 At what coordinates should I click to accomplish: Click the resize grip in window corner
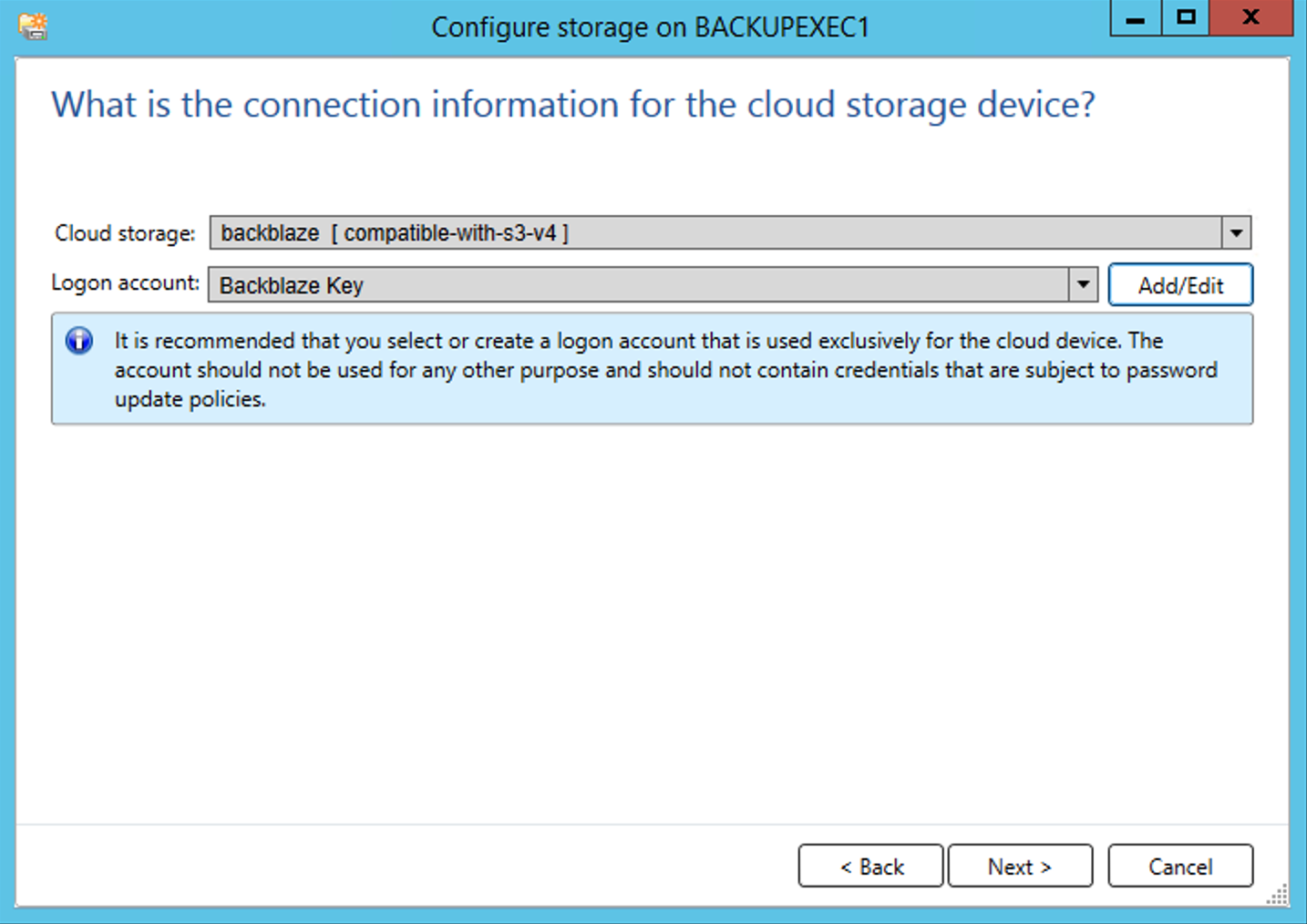click(x=1278, y=895)
